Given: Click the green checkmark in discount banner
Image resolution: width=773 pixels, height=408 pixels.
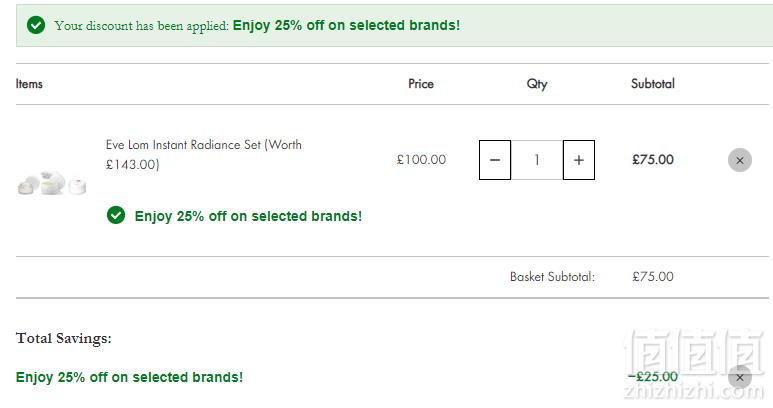Looking at the screenshot, I should 36,25.
